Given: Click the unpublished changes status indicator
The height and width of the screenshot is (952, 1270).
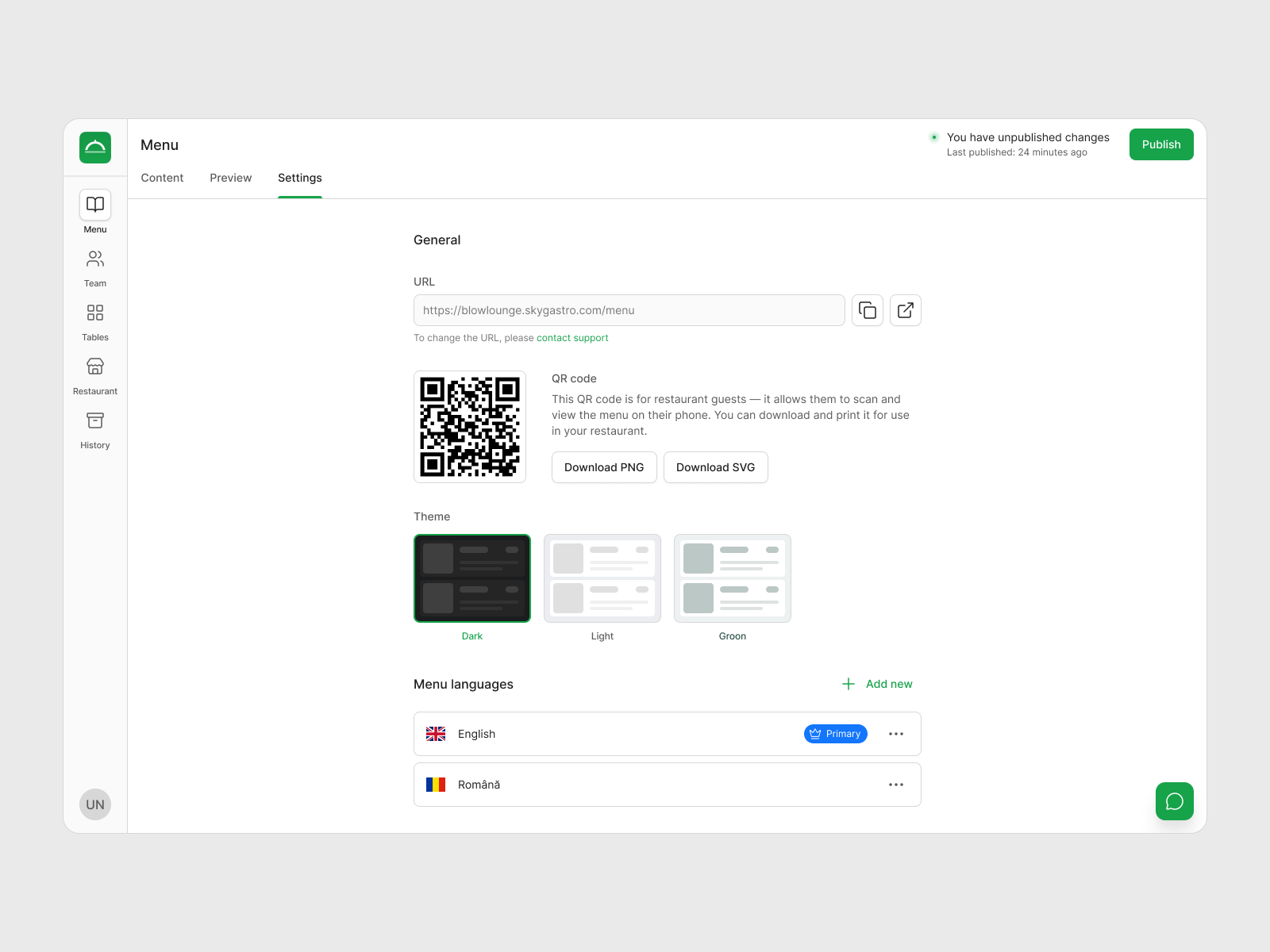Looking at the screenshot, I should [934, 137].
